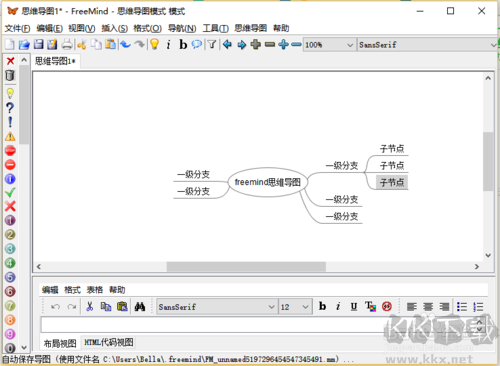
Task: Switch to the 布局视图 tab
Action: pos(60,343)
